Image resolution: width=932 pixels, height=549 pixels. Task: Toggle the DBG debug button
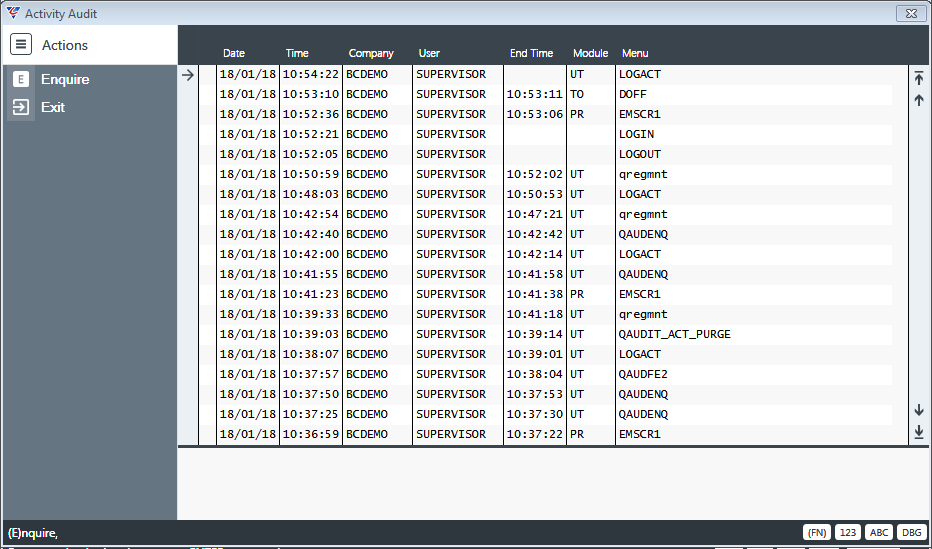tap(911, 533)
